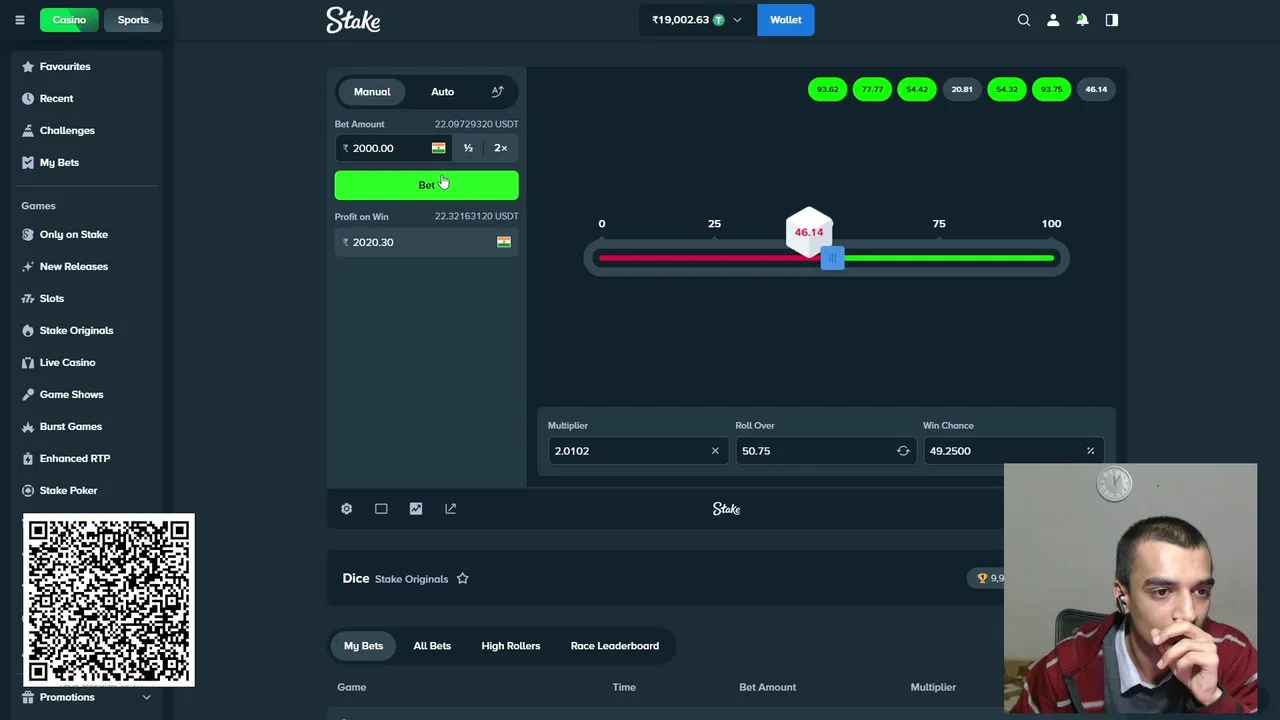
Task: Click the Stake Originals link near Dice
Action: pos(411,579)
